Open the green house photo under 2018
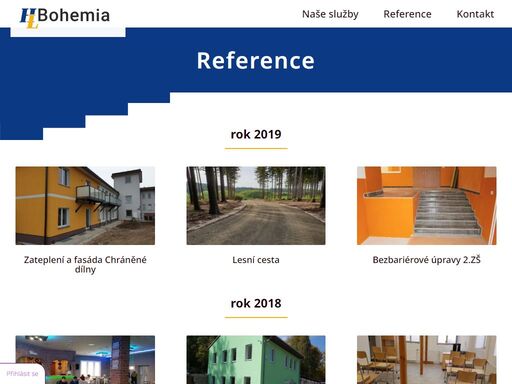Screen dimensions: 512x384 [x=256, y=360]
